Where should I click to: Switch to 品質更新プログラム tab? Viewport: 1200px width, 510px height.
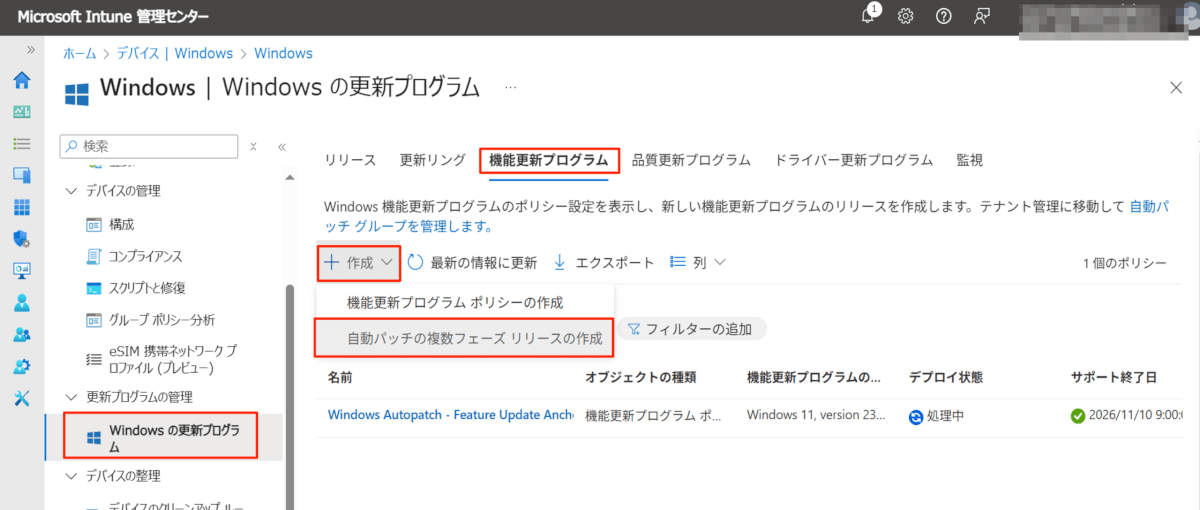coord(691,160)
